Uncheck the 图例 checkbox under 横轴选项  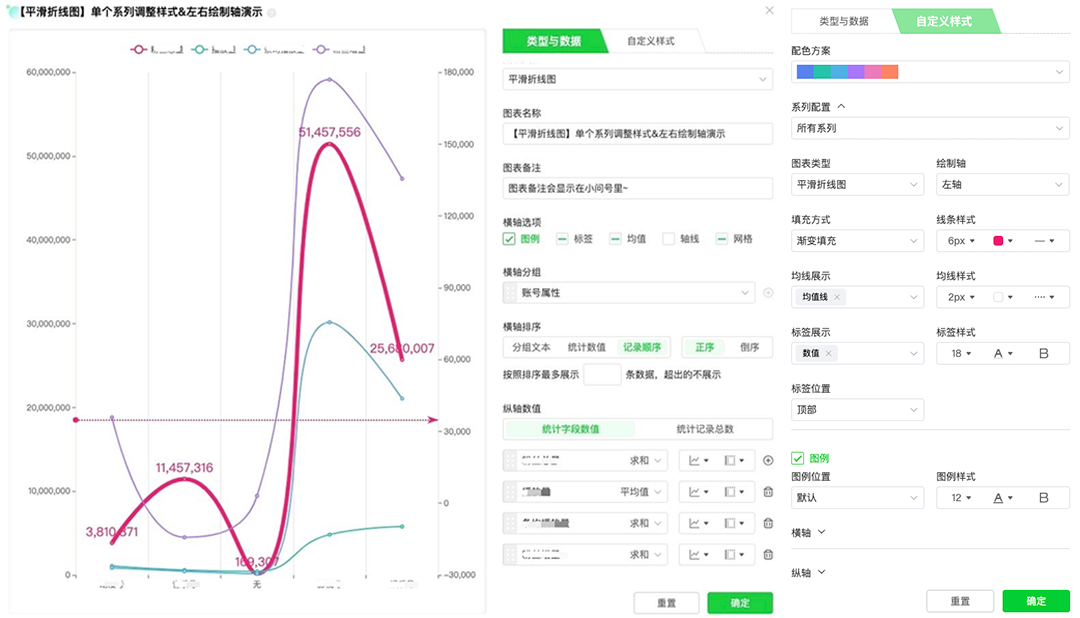(x=509, y=239)
